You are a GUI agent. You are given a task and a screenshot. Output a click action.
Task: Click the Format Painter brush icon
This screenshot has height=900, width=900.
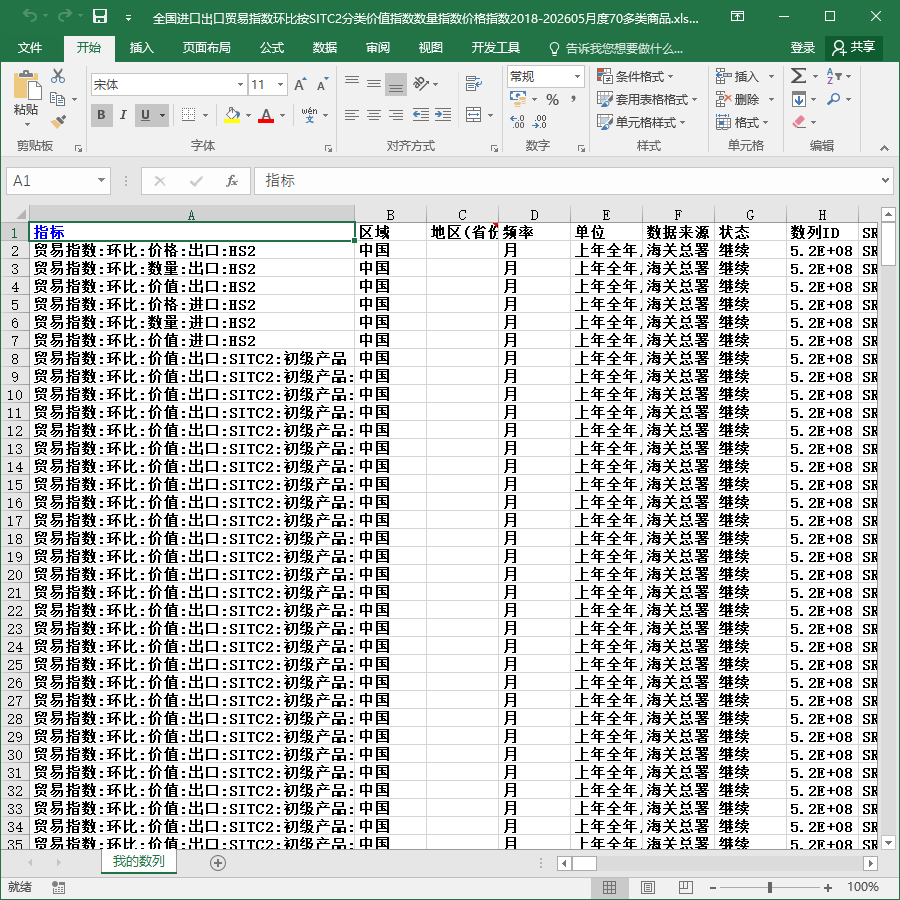59,122
